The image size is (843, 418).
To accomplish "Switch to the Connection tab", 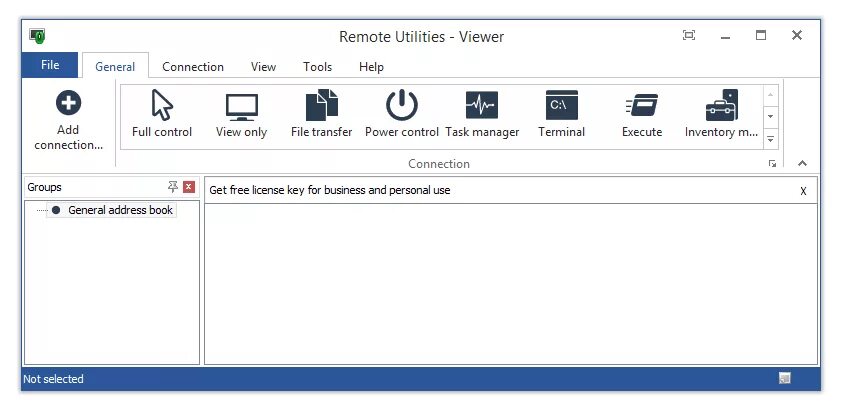I will (x=193, y=67).
